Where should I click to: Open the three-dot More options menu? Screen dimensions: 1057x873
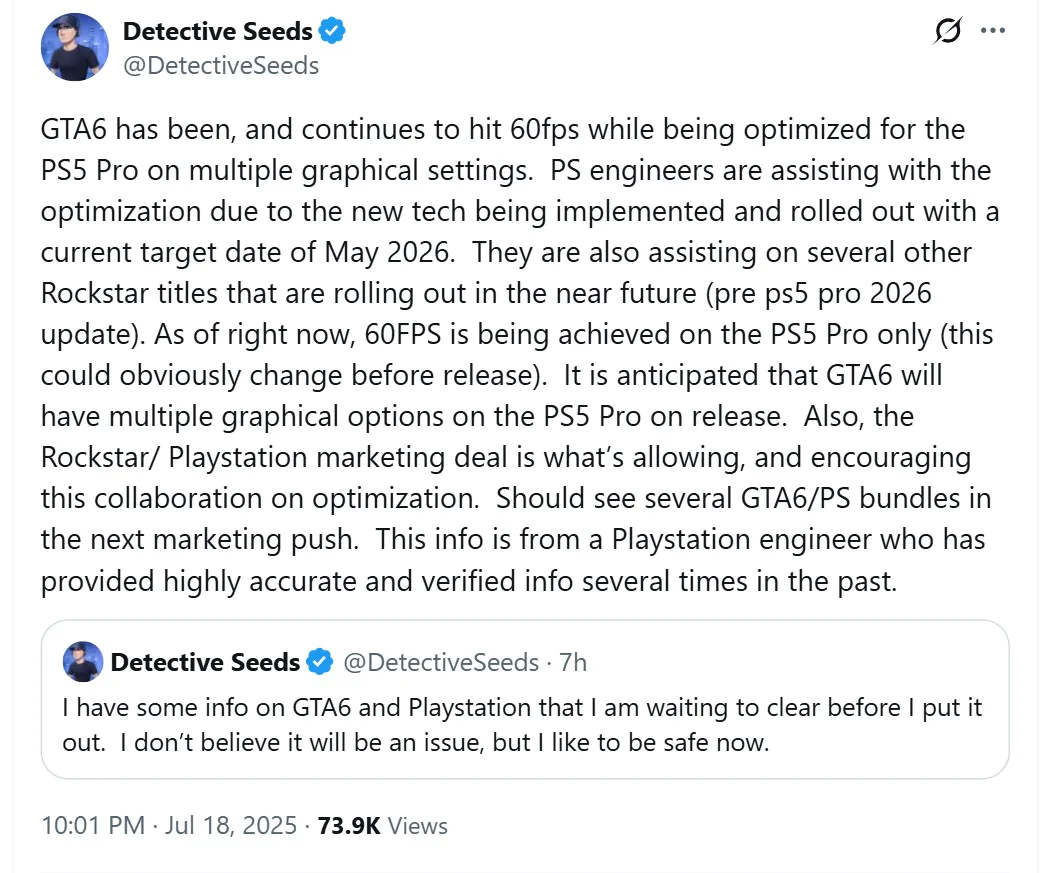coord(992,31)
